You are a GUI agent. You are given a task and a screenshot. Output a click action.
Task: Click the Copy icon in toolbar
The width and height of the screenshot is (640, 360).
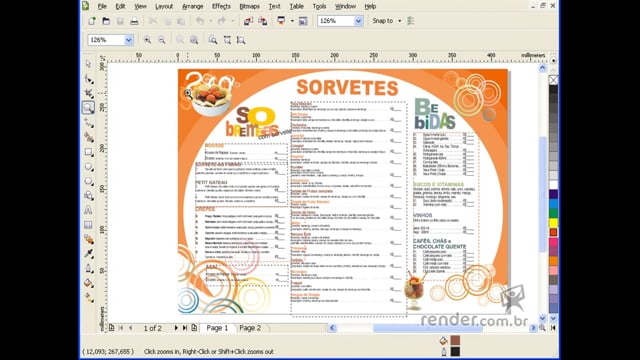tap(167, 21)
